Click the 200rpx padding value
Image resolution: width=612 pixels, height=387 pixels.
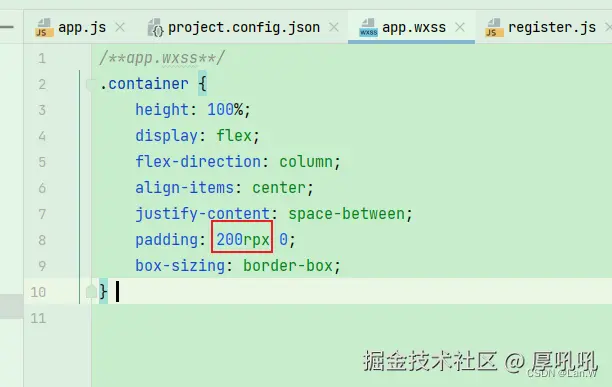coord(243,240)
